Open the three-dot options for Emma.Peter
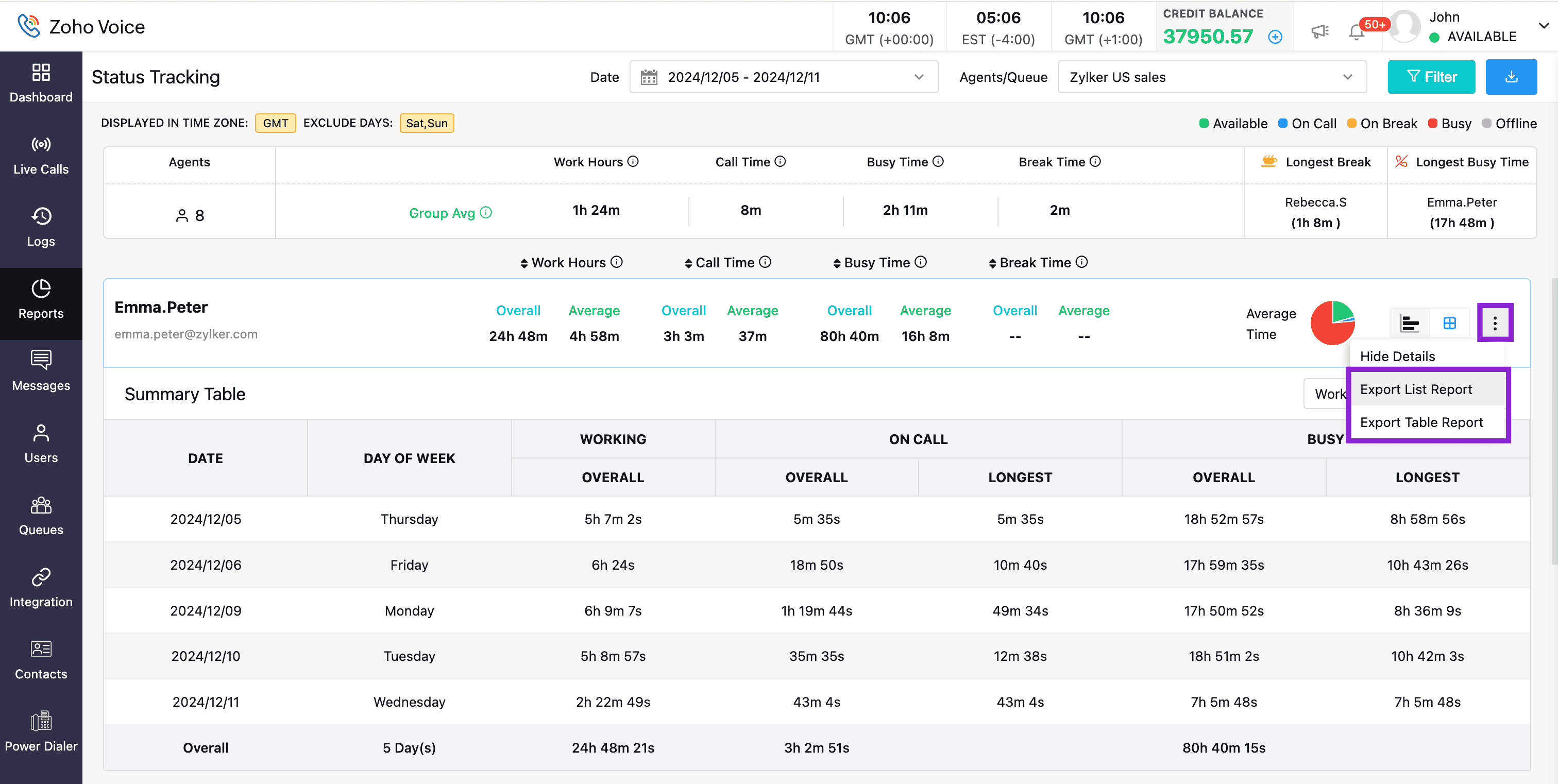The width and height of the screenshot is (1558, 784). click(1495, 323)
